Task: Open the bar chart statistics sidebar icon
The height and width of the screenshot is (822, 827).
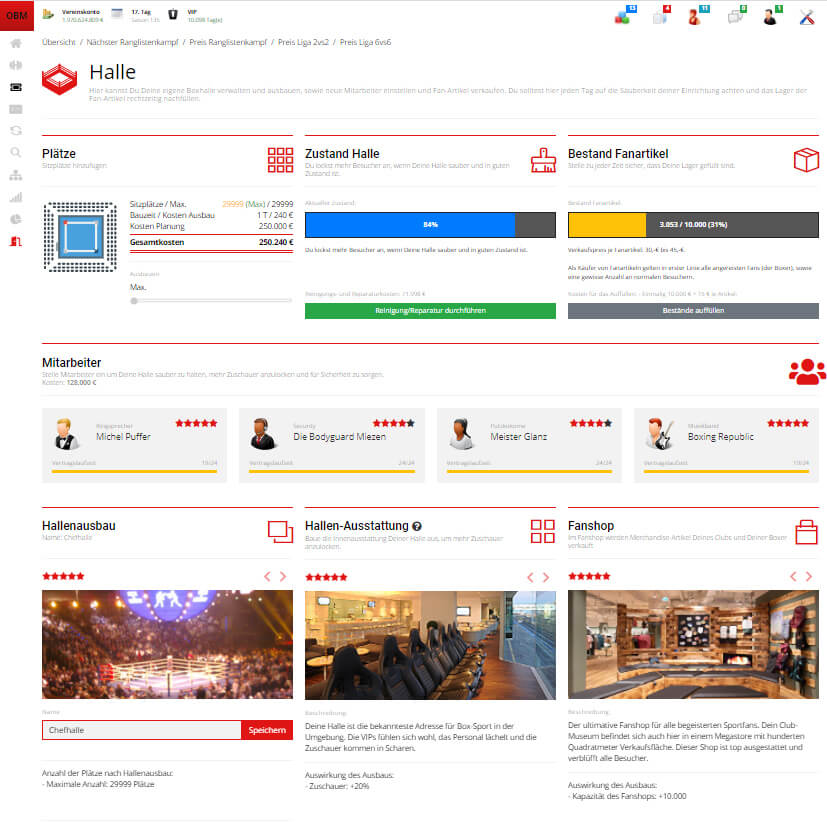Action: [x=16, y=197]
